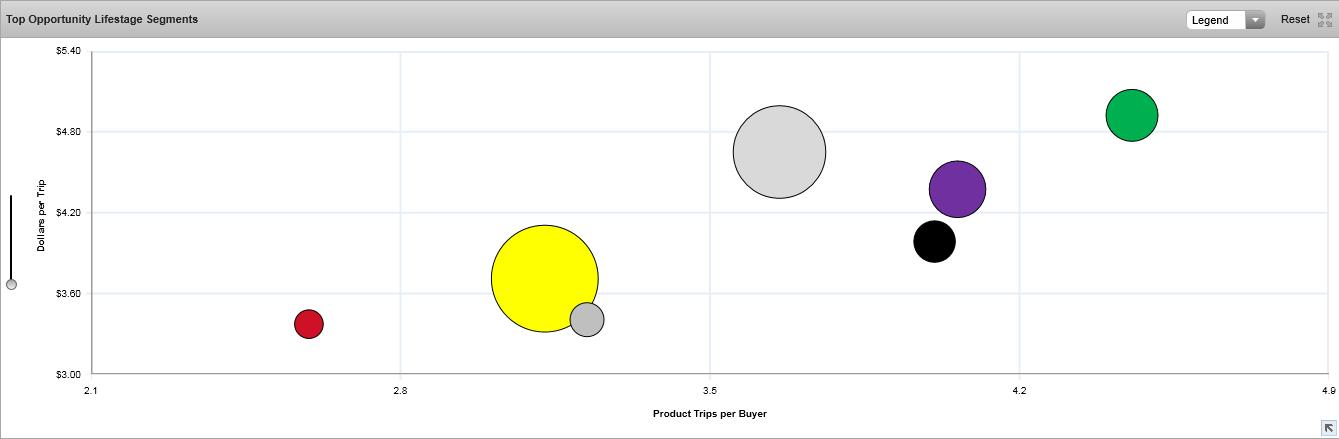
Task: Select the green bubble
Action: click(x=1131, y=116)
